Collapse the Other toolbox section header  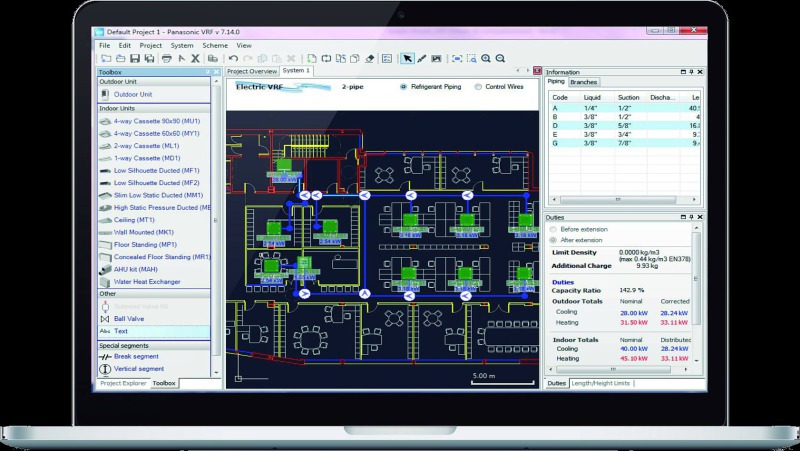(154, 294)
